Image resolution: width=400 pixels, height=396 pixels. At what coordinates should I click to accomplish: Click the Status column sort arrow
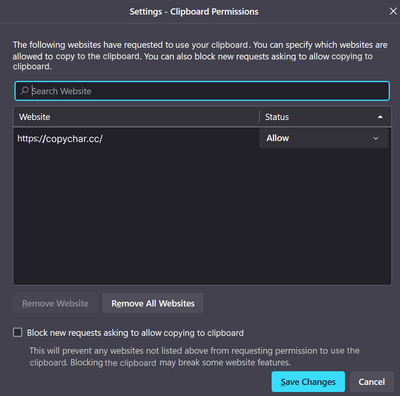380,117
